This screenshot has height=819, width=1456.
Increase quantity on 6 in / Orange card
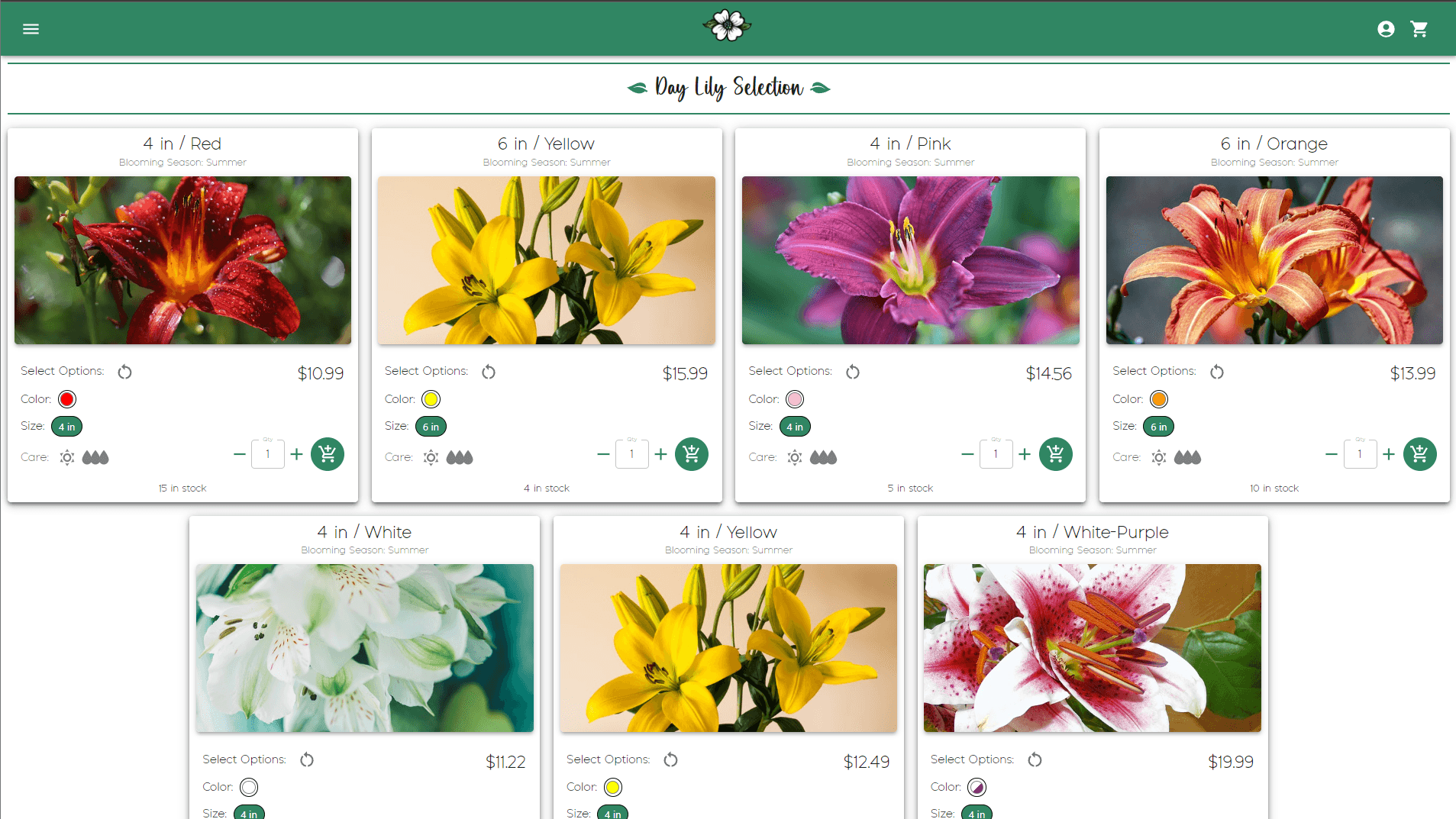1389,454
